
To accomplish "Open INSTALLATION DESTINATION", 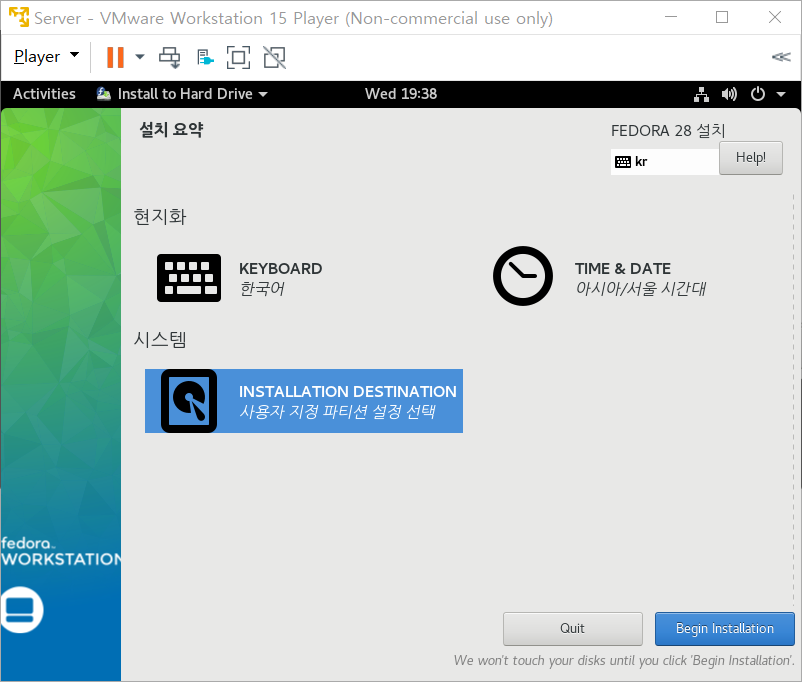I will coord(304,401).
